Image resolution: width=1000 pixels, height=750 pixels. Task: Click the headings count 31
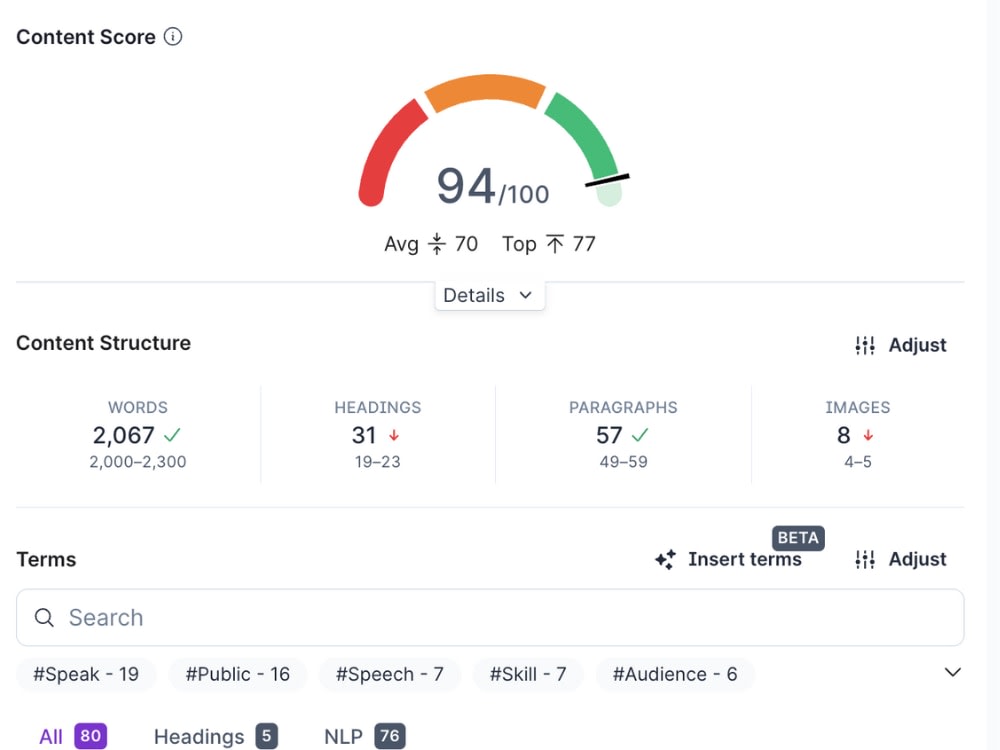[364, 436]
